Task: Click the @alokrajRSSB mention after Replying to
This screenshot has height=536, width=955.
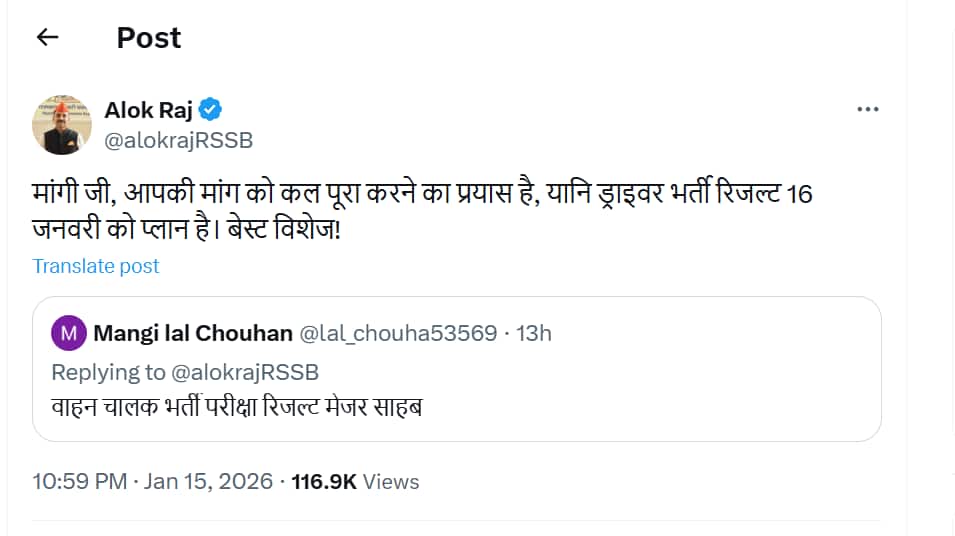Action: tap(245, 372)
